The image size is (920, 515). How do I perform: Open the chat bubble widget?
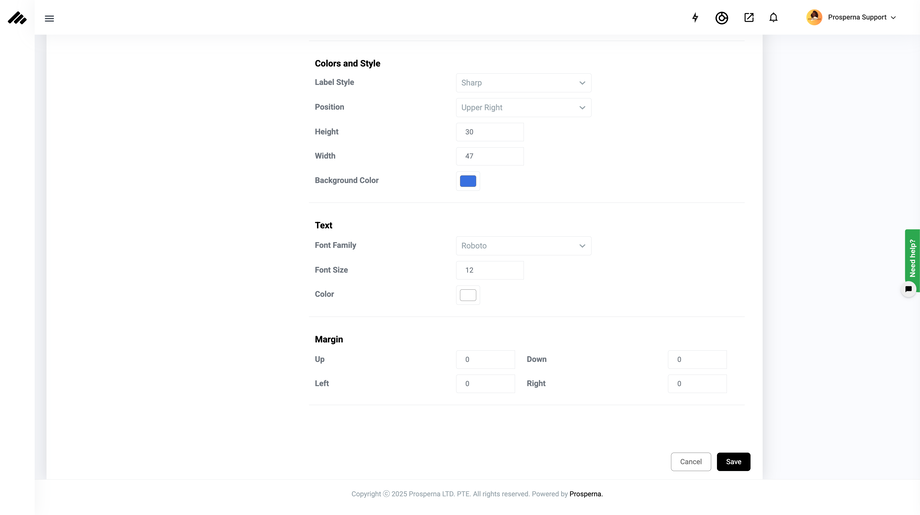[908, 289]
